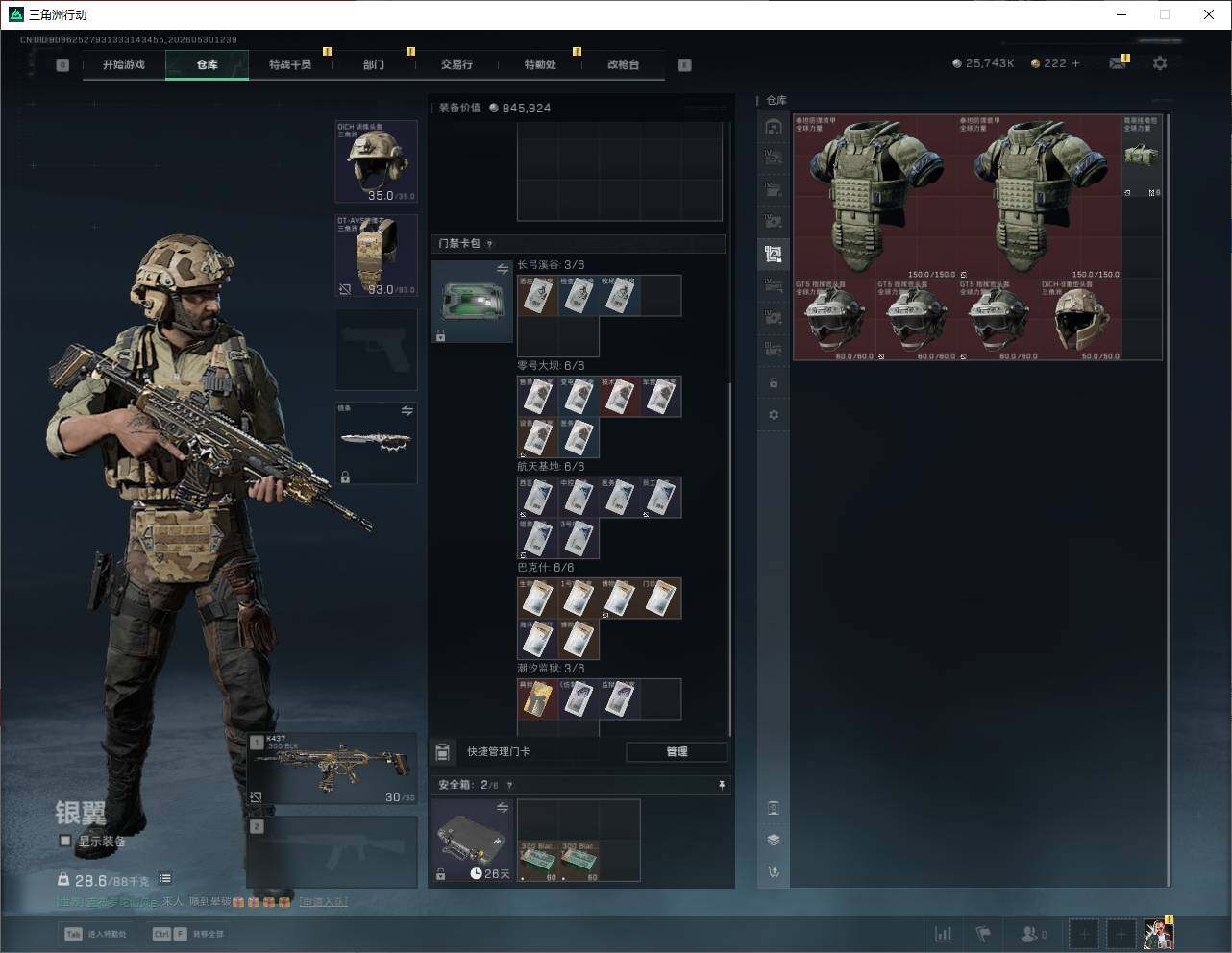1232x953 pixels.
Task: Switch to the 仓库 tab
Action: (208, 64)
